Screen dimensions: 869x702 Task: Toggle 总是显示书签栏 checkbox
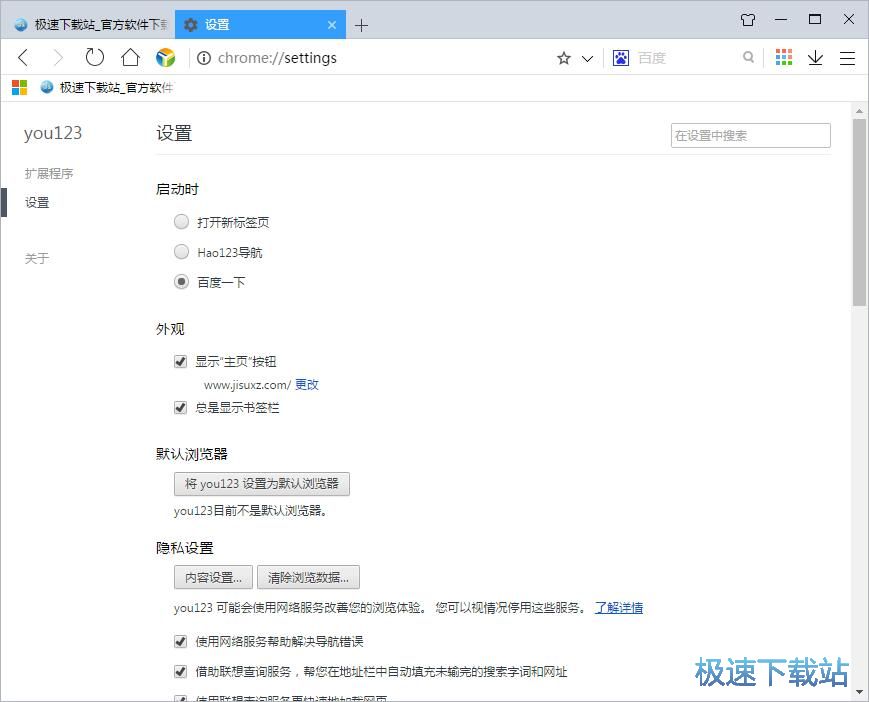pos(180,408)
